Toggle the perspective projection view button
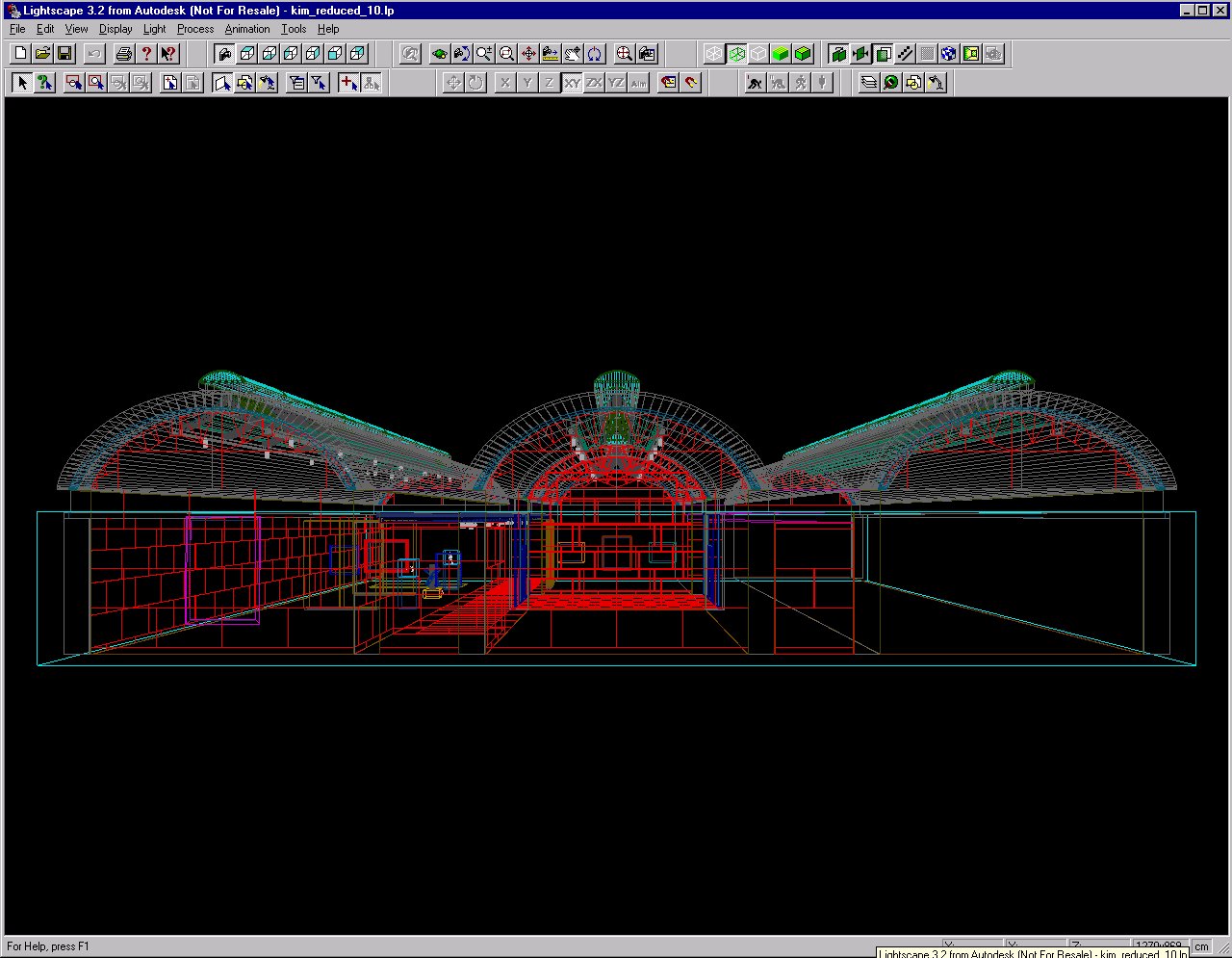The height and width of the screenshot is (958, 1232). click(224, 54)
